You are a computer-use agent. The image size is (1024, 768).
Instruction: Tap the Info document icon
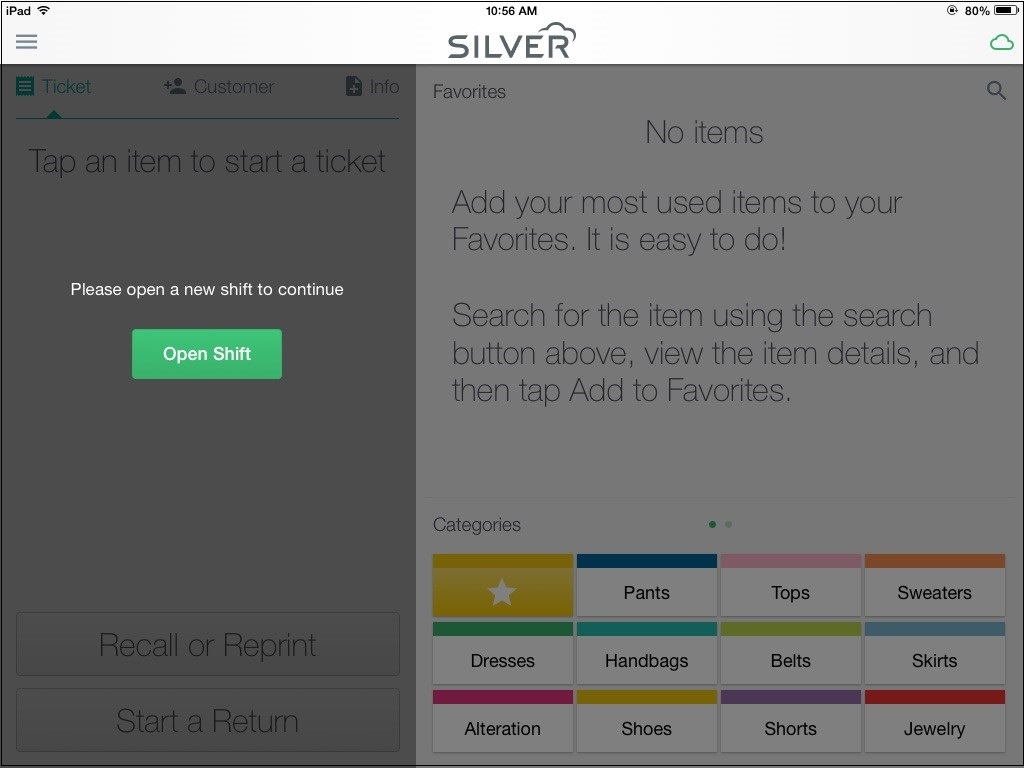353,86
